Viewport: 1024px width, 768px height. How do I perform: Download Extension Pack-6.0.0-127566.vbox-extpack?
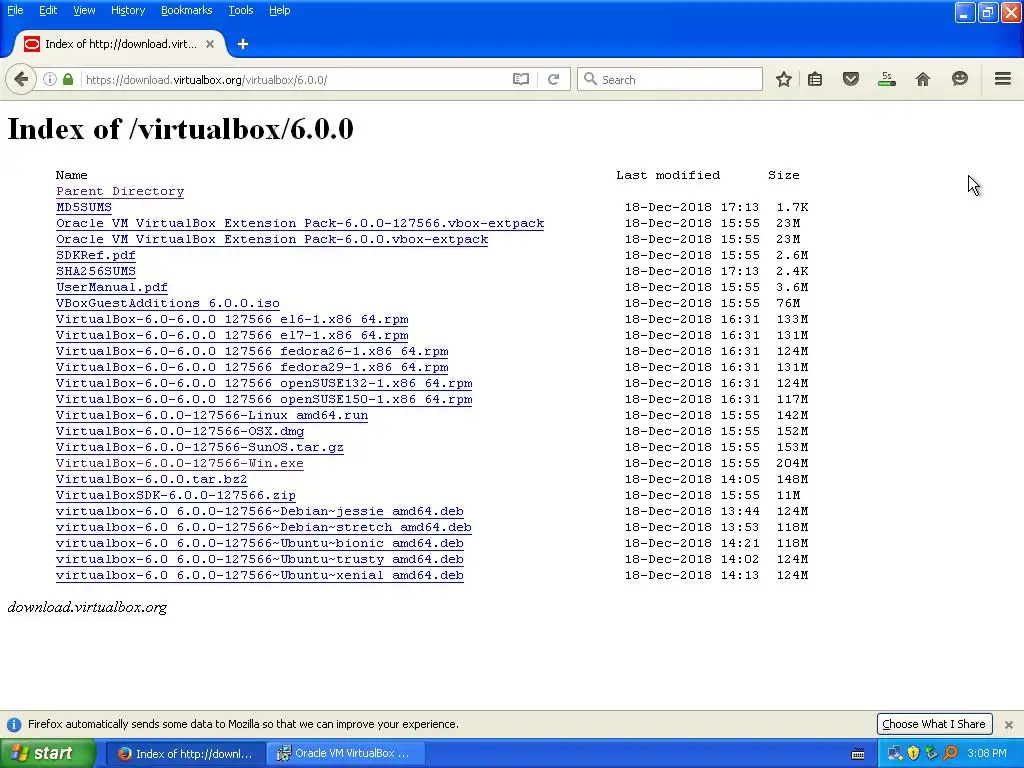click(x=300, y=223)
